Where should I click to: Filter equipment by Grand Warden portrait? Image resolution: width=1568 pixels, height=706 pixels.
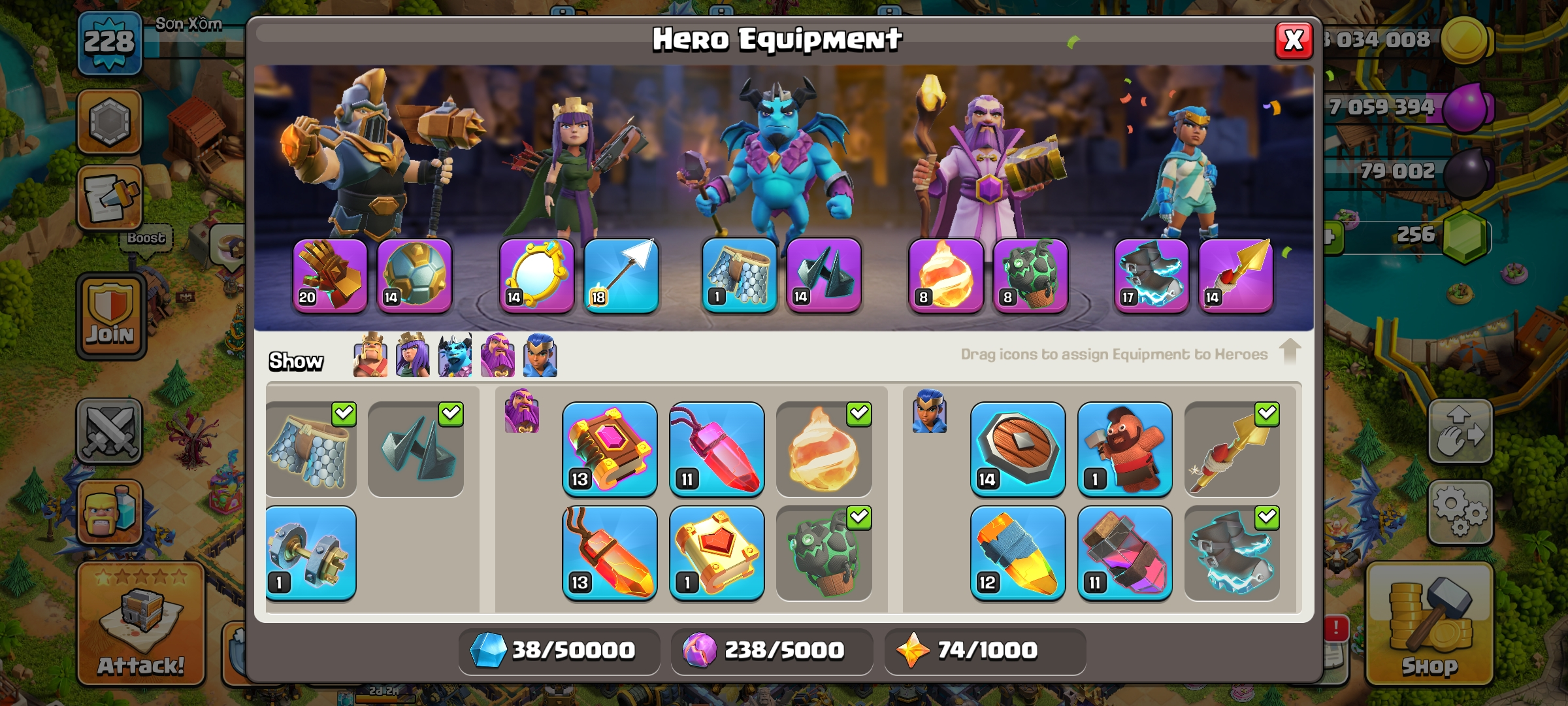498,356
